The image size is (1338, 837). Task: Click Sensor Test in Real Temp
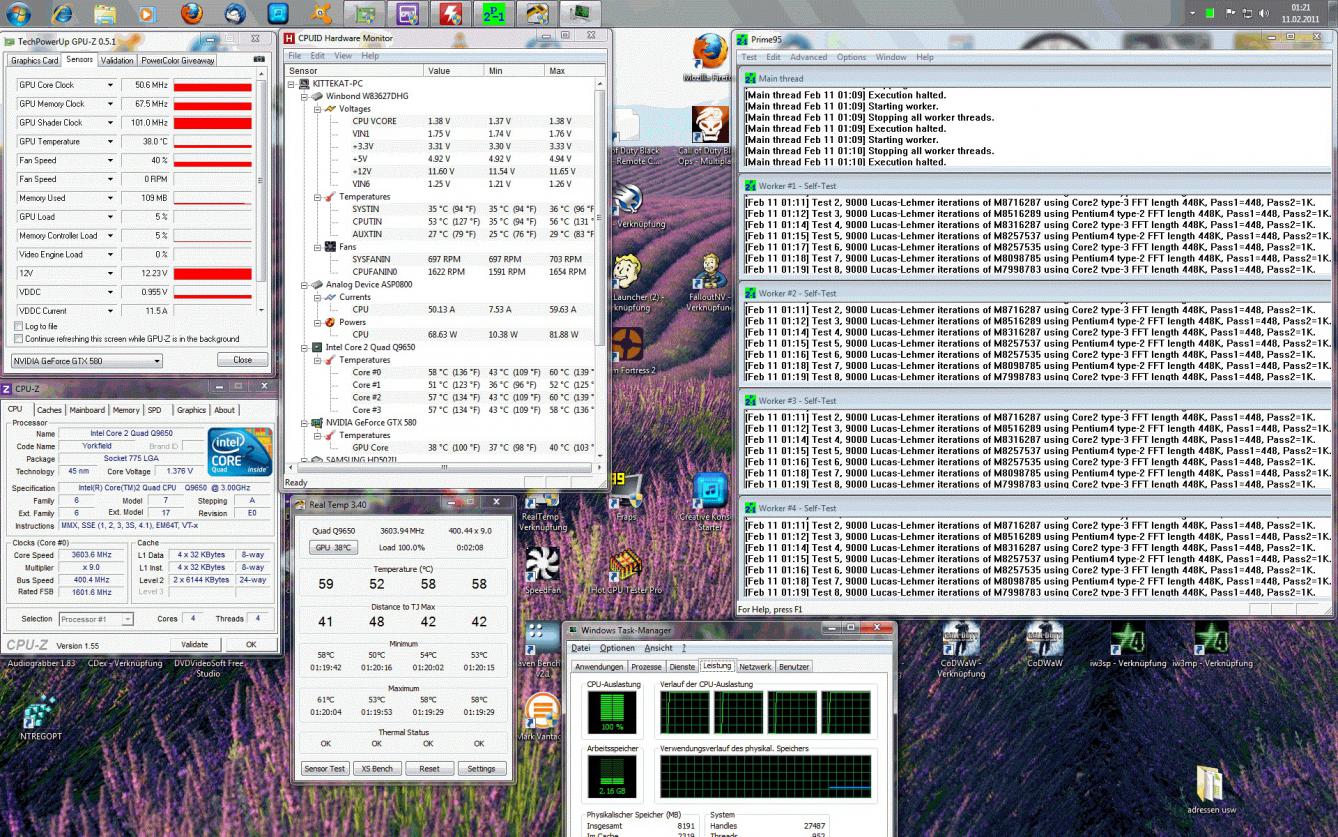[325, 769]
